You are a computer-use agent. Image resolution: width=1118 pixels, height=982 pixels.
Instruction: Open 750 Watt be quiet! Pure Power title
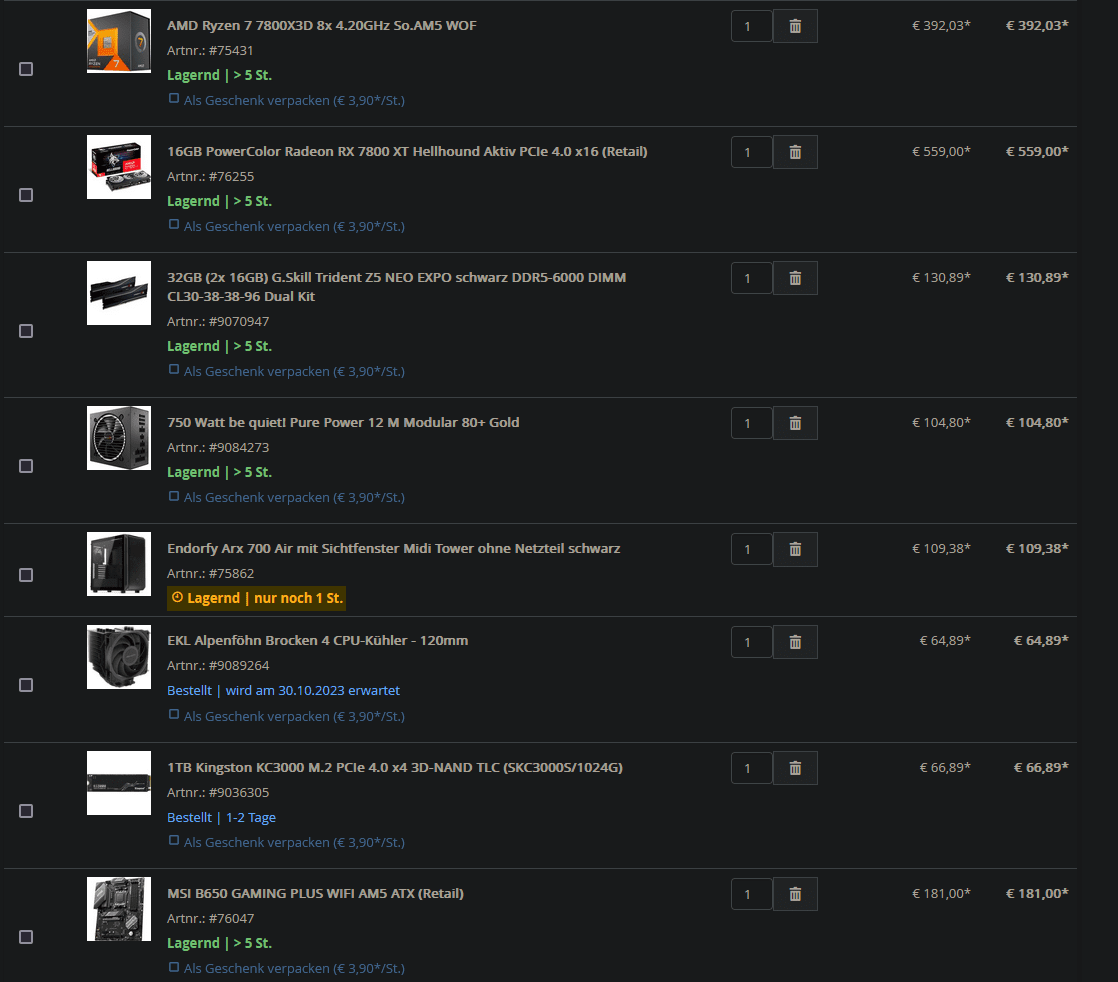coord(343,423)
